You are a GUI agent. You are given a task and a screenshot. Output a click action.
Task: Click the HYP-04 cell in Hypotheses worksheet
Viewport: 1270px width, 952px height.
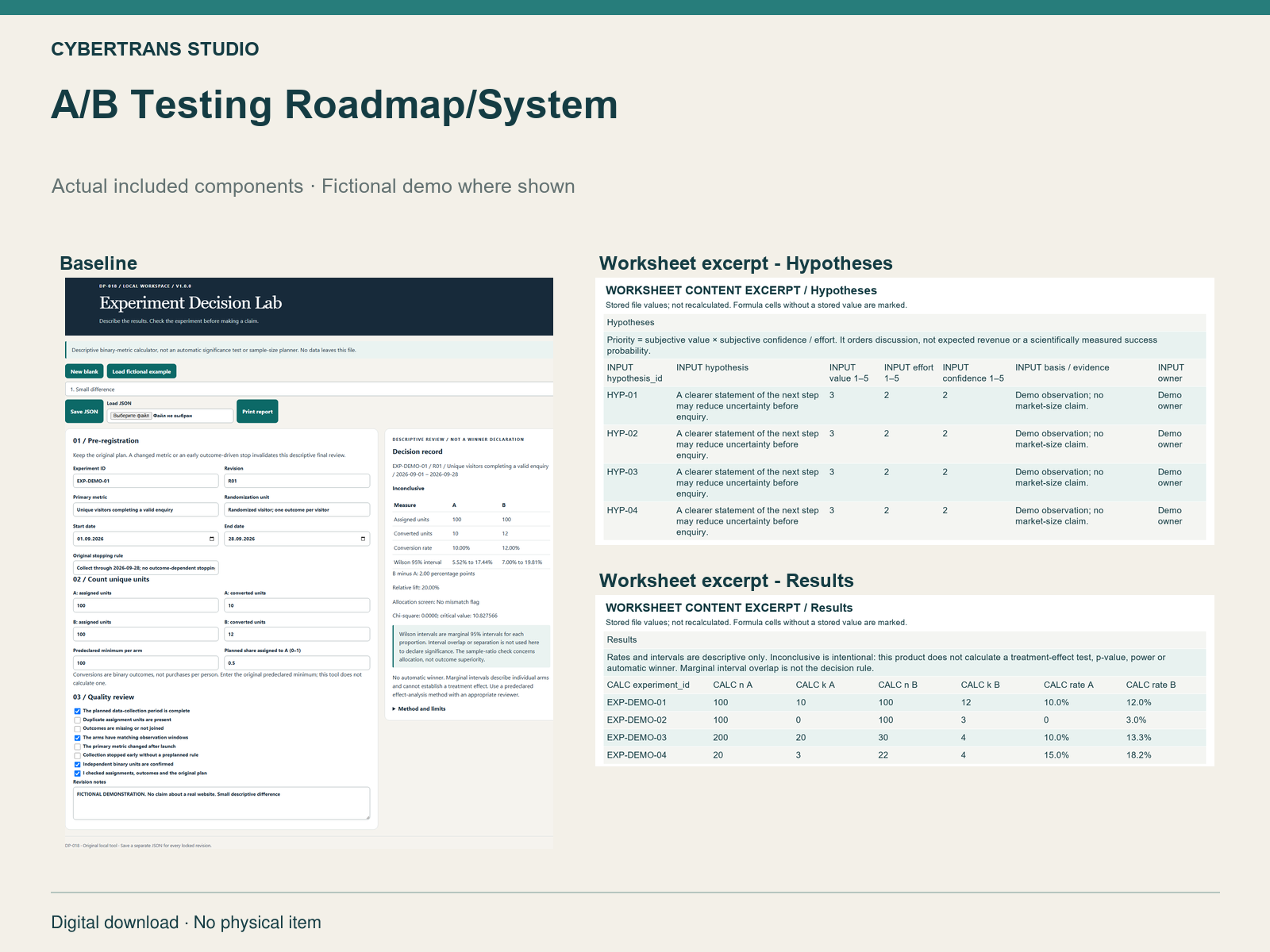[622, 510]
